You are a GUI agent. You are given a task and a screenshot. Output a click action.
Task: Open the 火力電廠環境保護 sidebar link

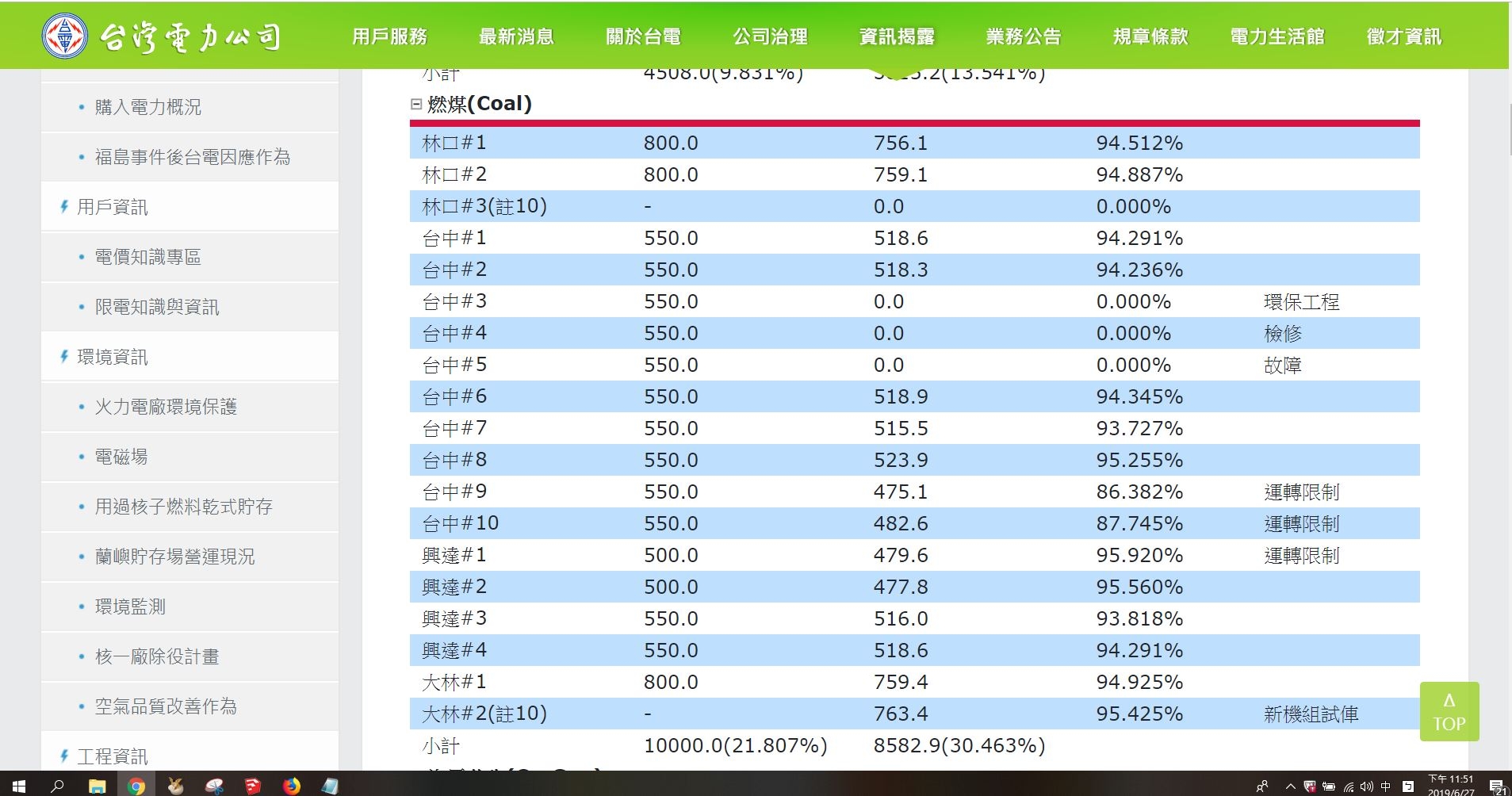point(166,407)
